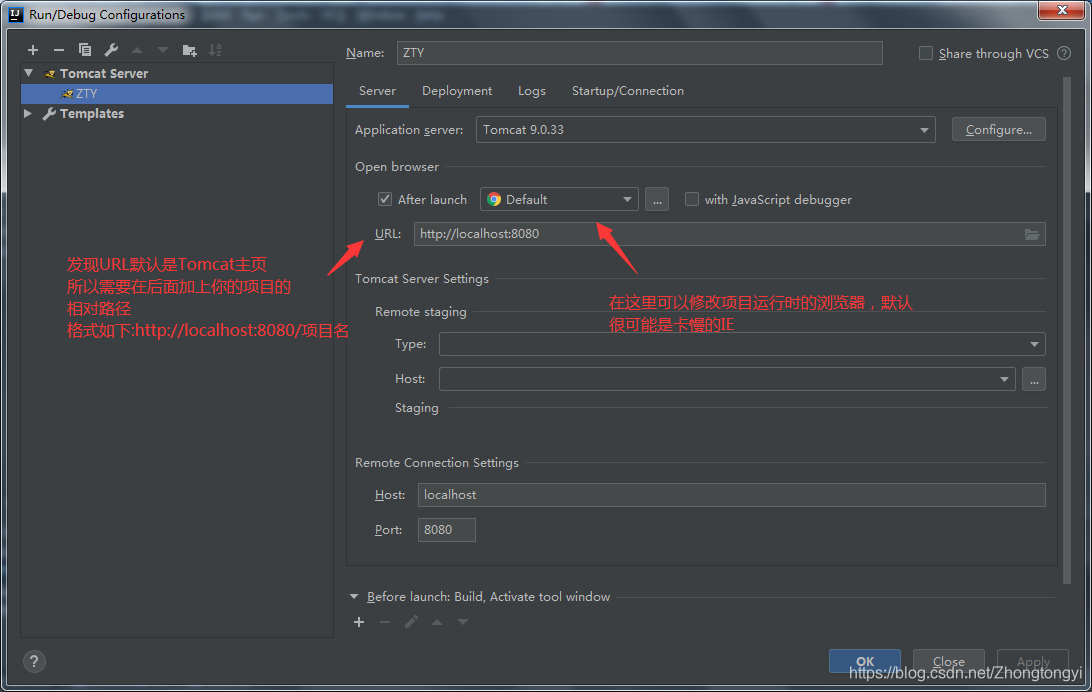Enable with JavaScript debugger checkbox

pyautogui.click(x=692, y=199)
